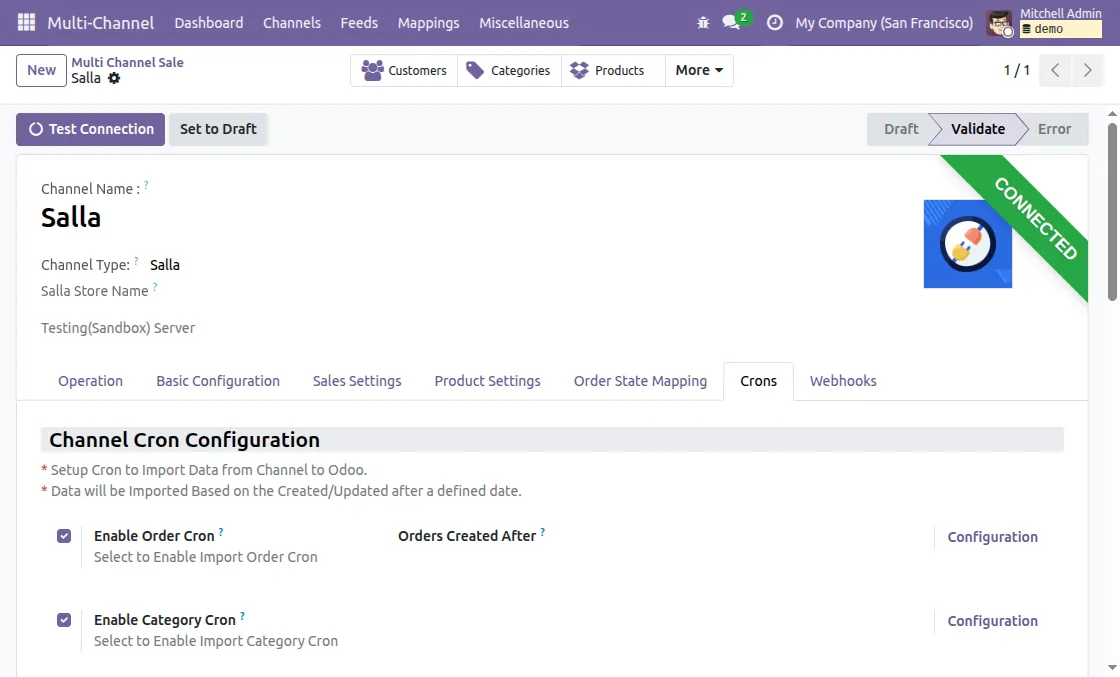
Task: Open the Feeds menu
Action: (359, 23)
